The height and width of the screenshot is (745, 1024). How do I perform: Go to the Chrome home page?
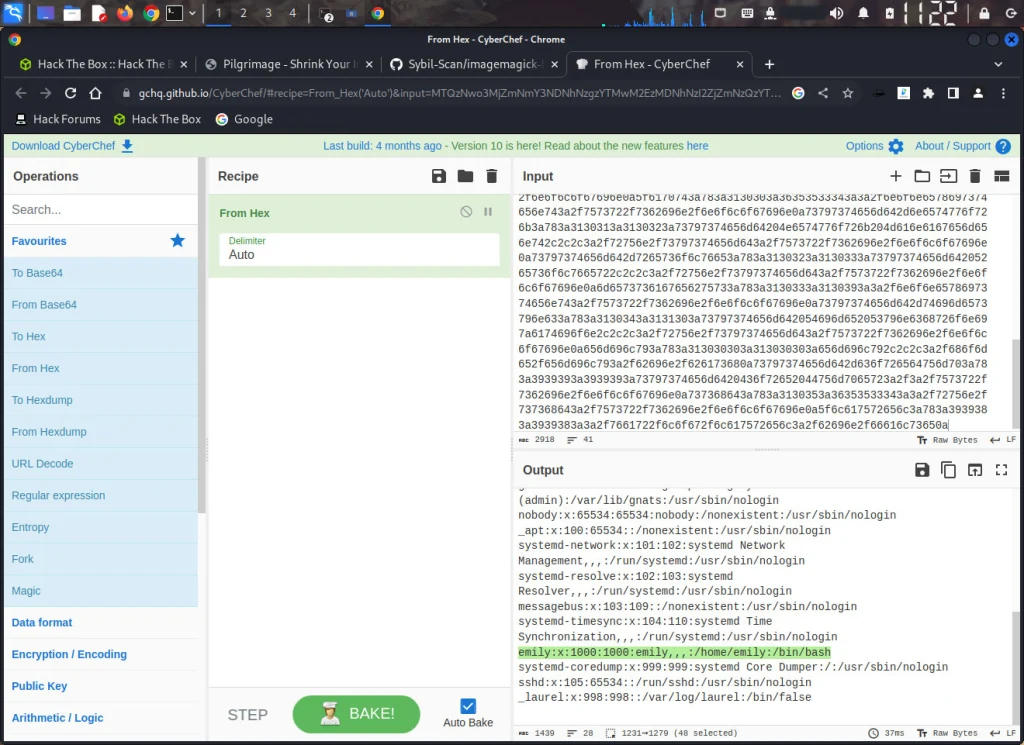[x=95, y=93]
